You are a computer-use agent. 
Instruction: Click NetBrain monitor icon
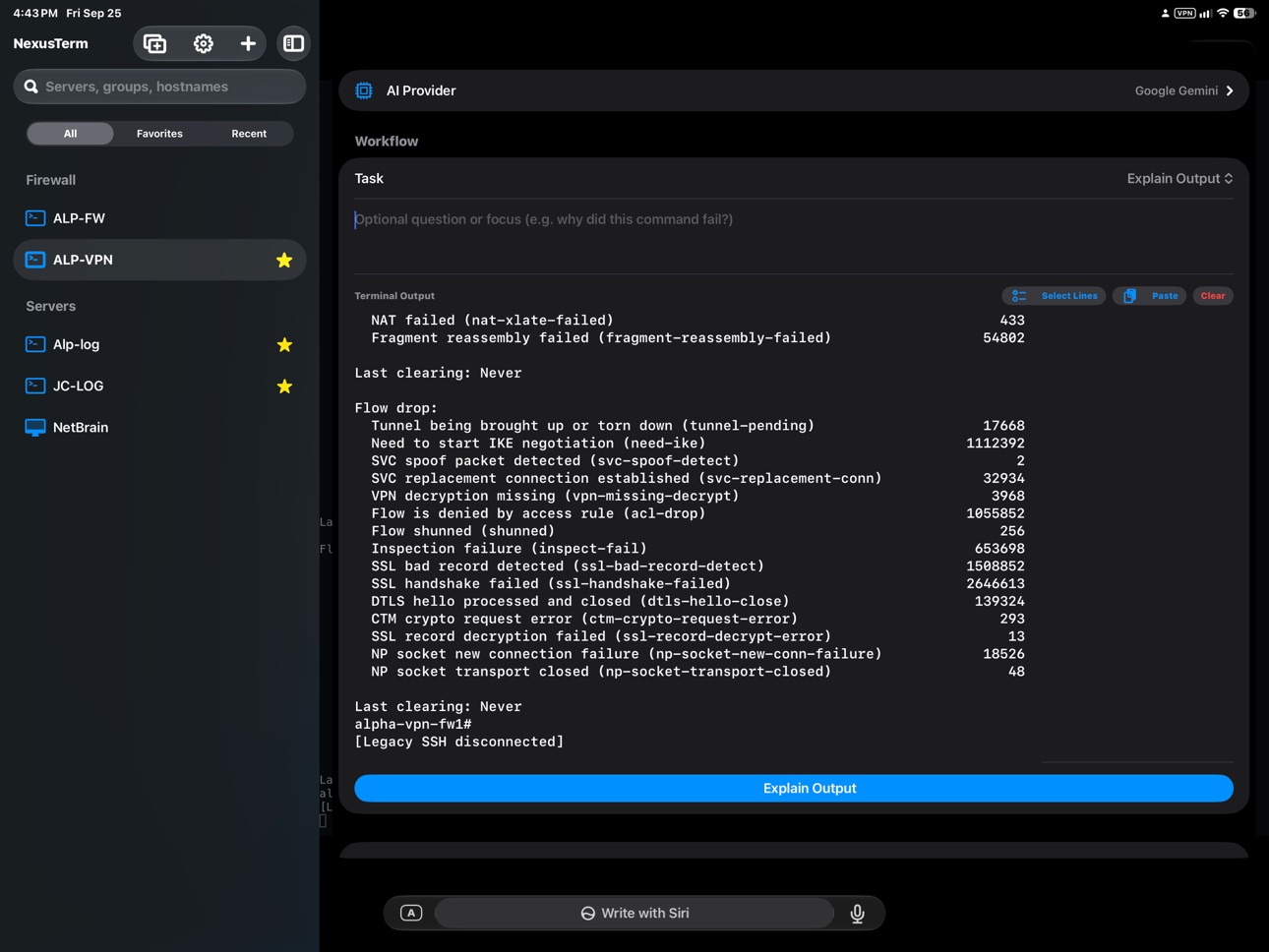pos(35,427)
